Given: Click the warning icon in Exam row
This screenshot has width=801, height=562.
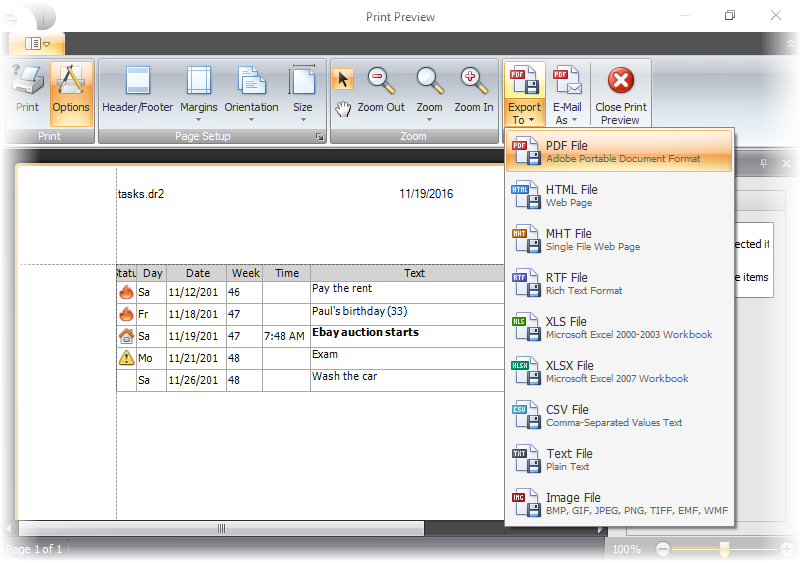Looking at the screenshot, I should pos(126,358).
